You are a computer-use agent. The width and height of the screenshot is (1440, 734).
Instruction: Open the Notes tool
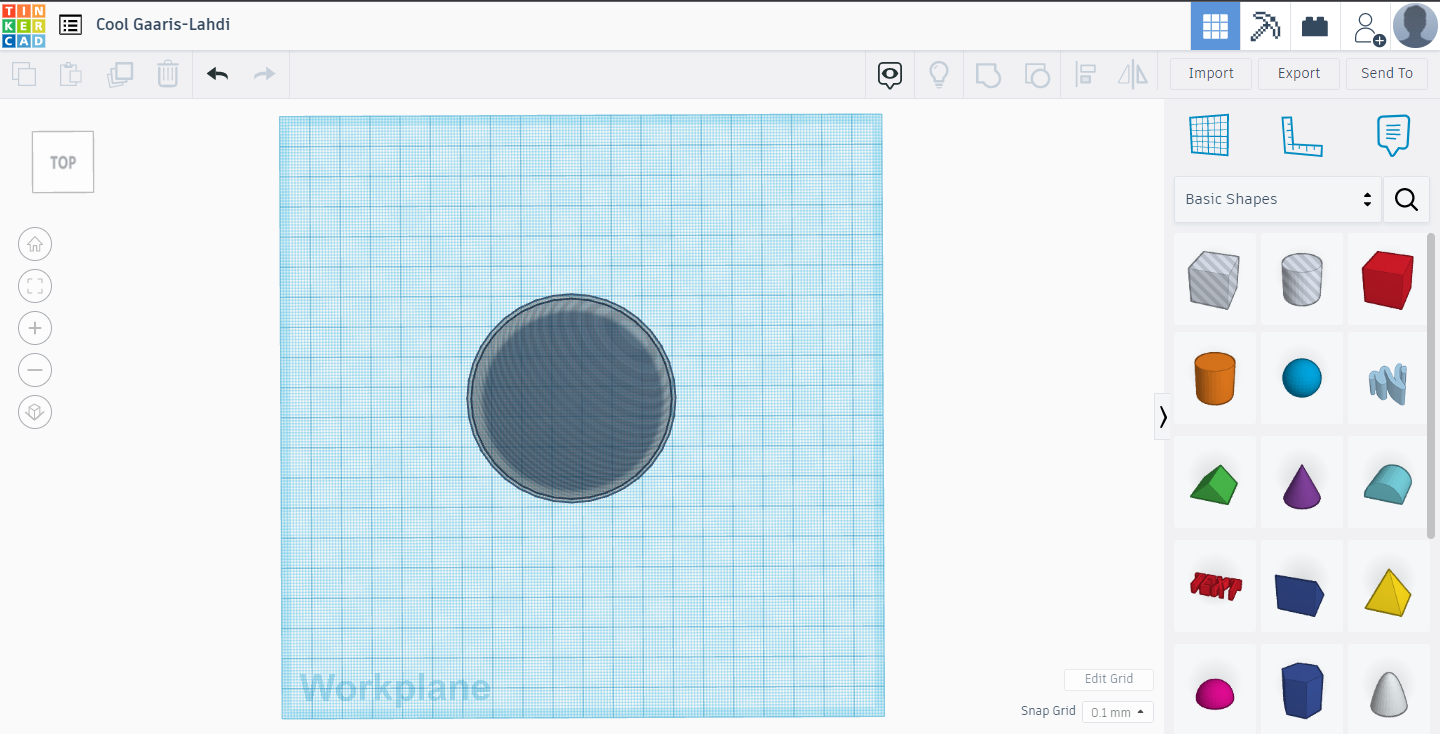[x=1392, y=135]
